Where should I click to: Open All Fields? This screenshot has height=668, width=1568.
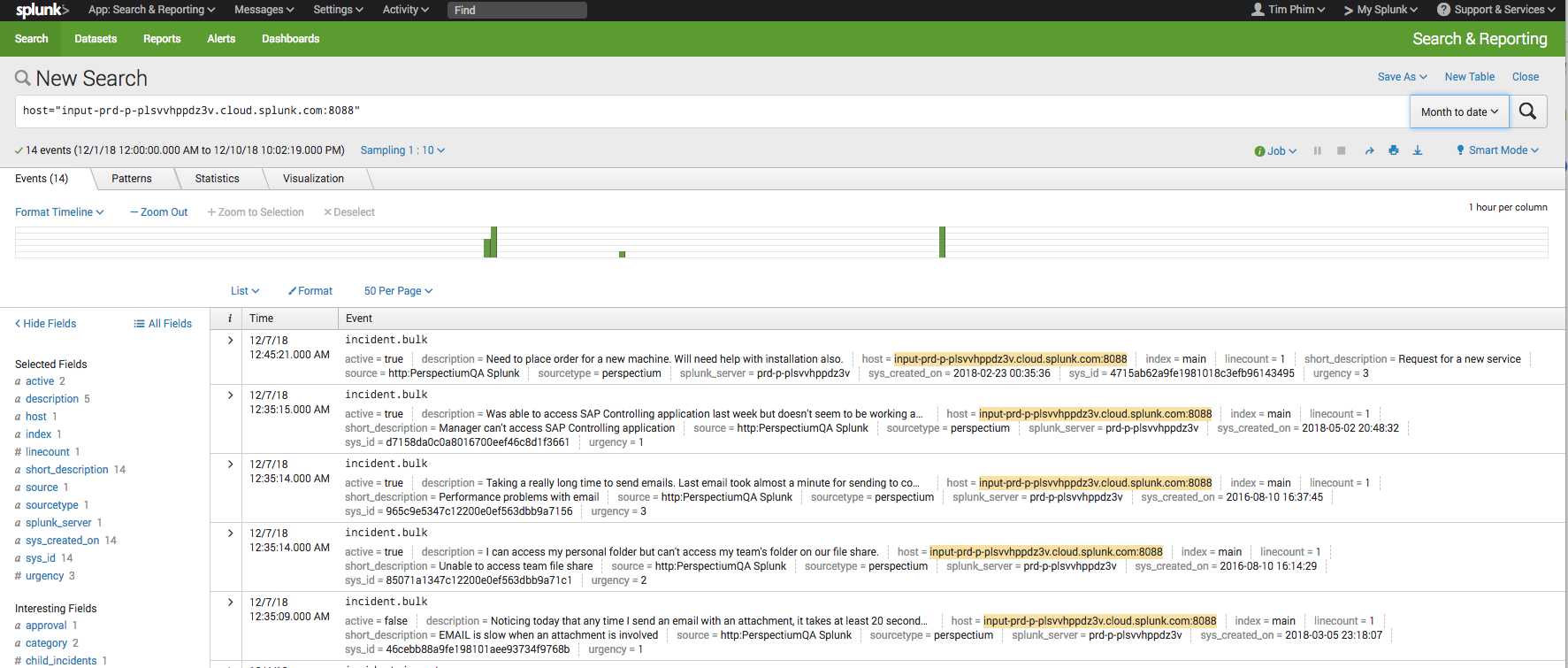[163, 324]
